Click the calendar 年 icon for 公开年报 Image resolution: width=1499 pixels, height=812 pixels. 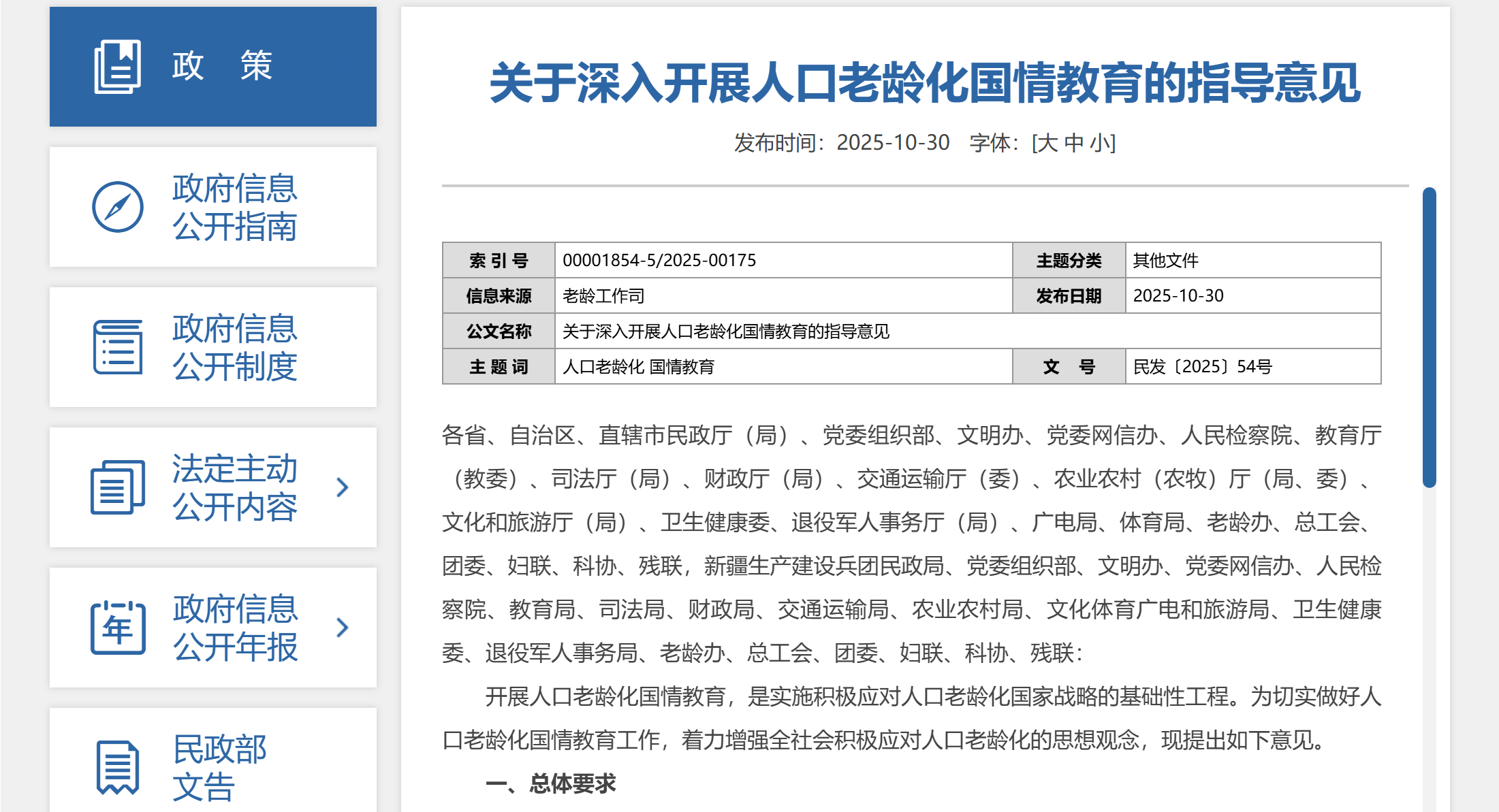click(x=118, y=628)
